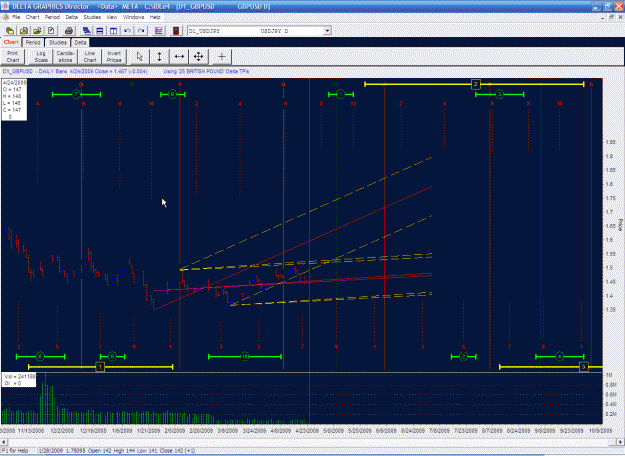Switch to the Studies tab

click(x=58, y=43)
